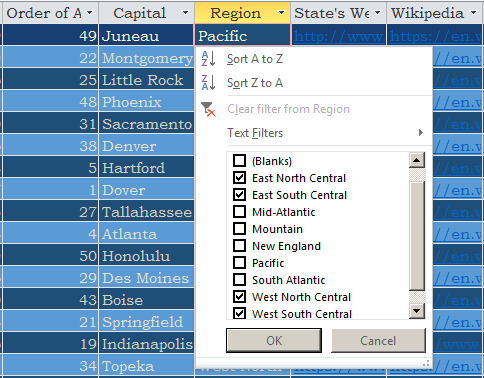
Task: Open the Wikipedia column filter dropdown
Action: [x=474, y=13]
